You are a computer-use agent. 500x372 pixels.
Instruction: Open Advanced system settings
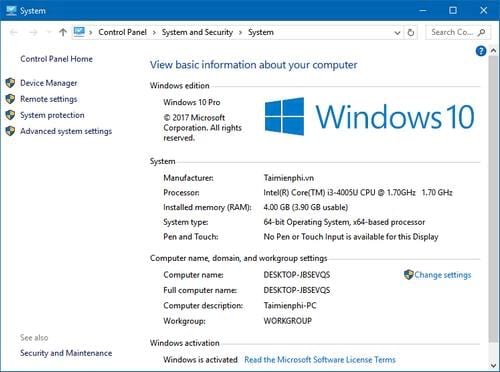(x=66, y=131)
